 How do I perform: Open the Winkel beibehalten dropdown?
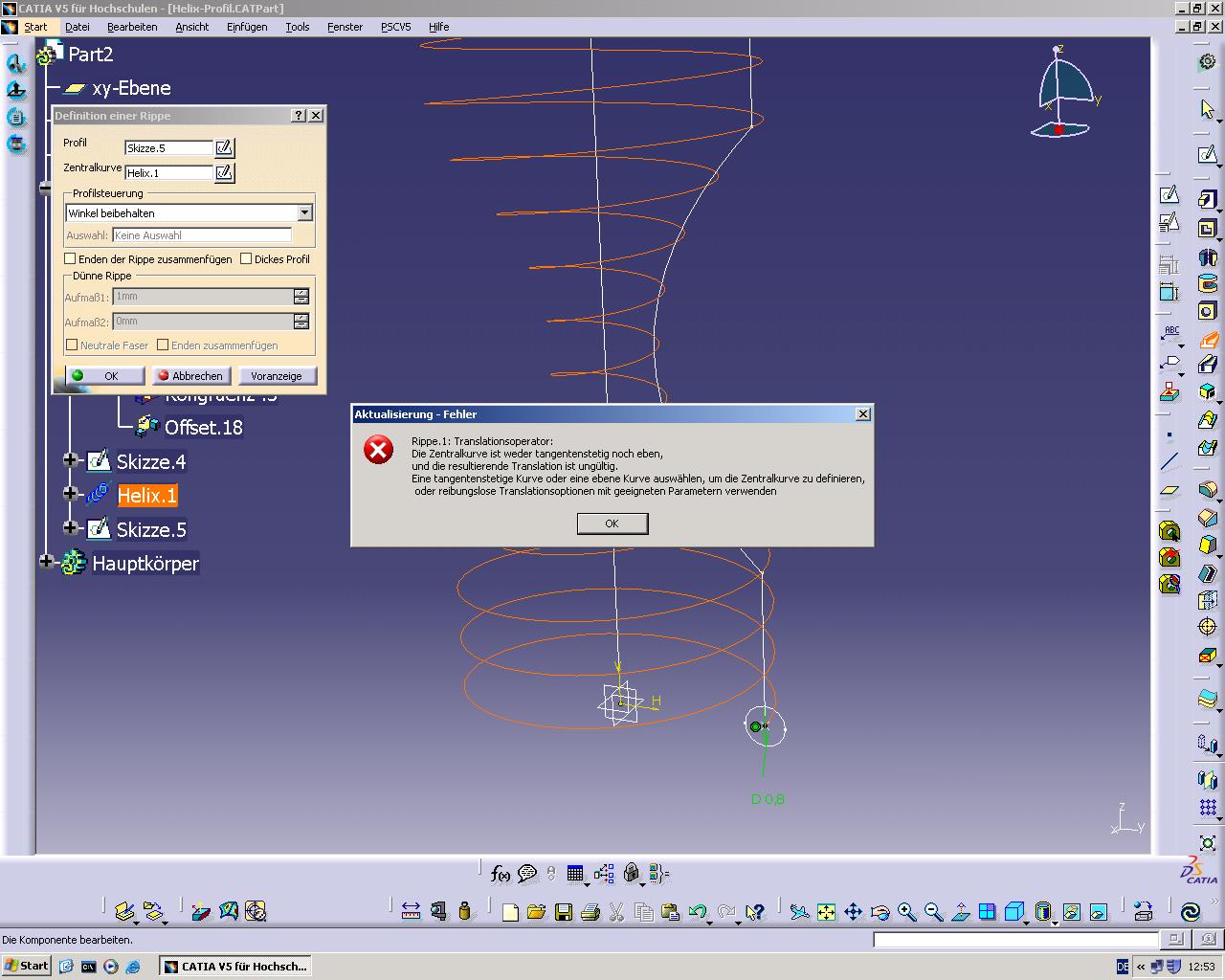[x=304, y=212]
